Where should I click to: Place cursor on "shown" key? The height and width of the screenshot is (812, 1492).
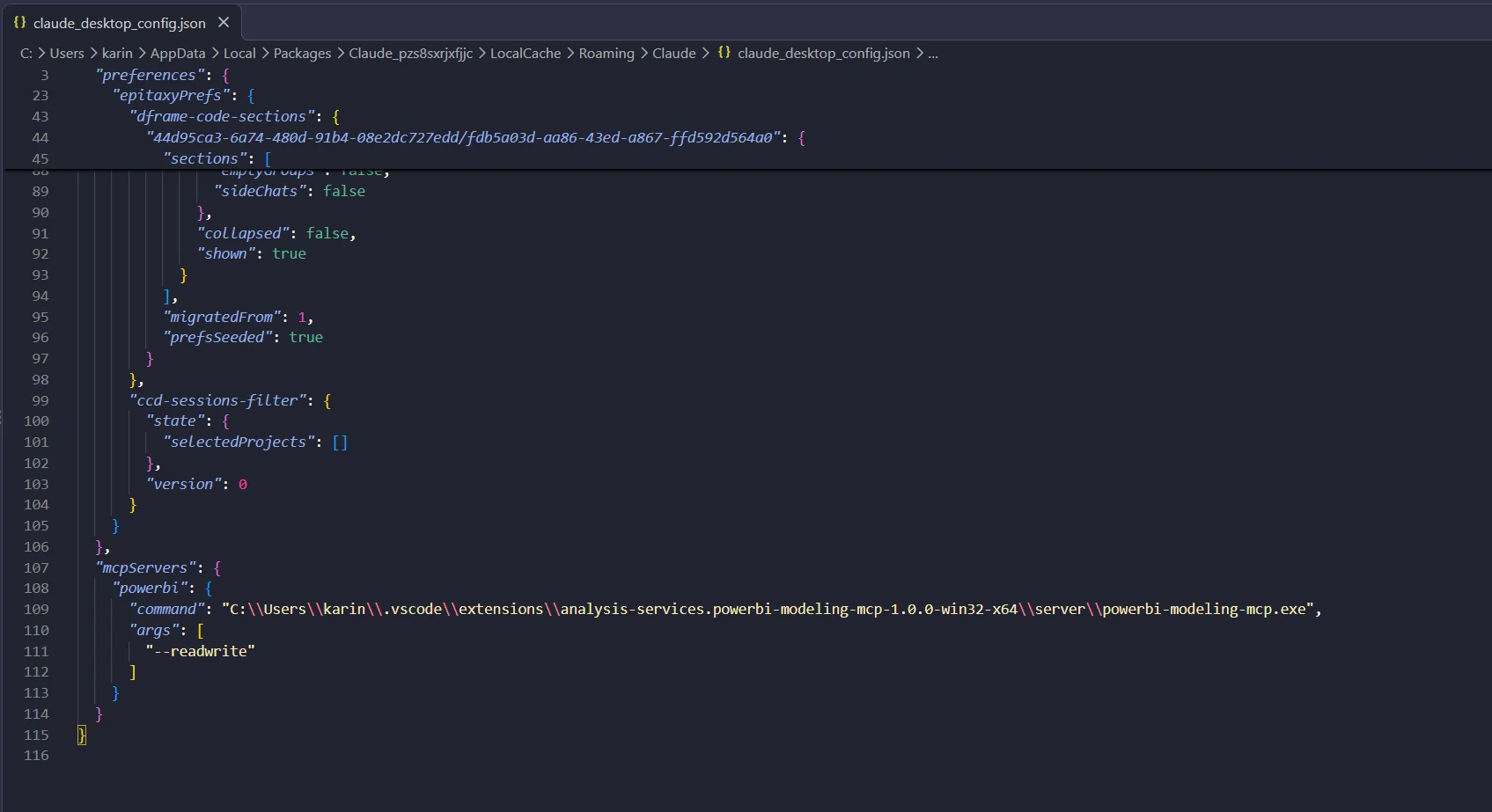click(x=226, y=253)
